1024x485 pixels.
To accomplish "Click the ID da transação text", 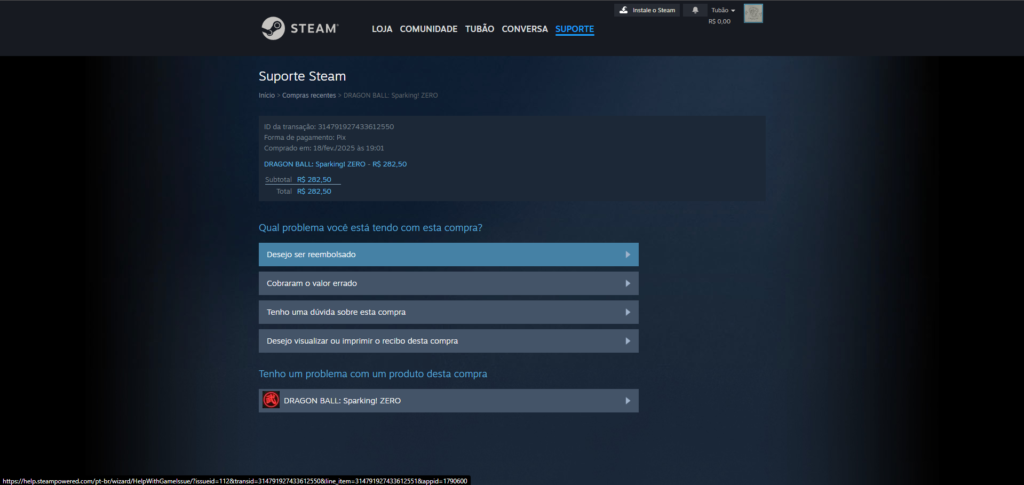I will pyautogui.click(x=328, y=127).
